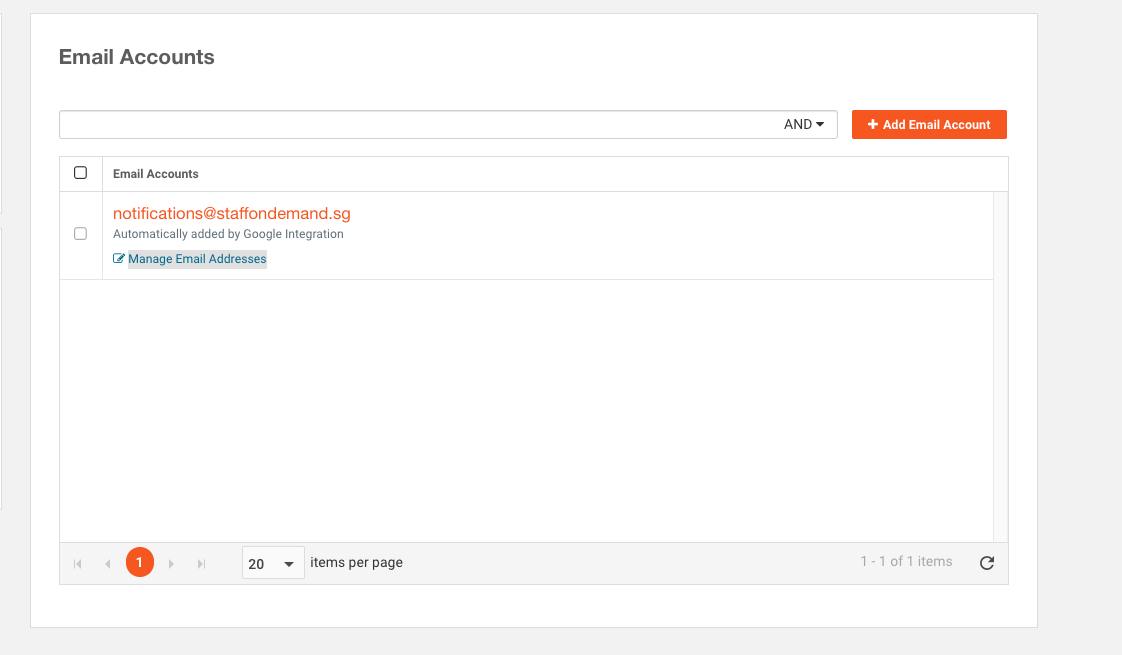Open the Manage Email Addresses link
The image size is (1122, 655).
click(x=197, y=258)
